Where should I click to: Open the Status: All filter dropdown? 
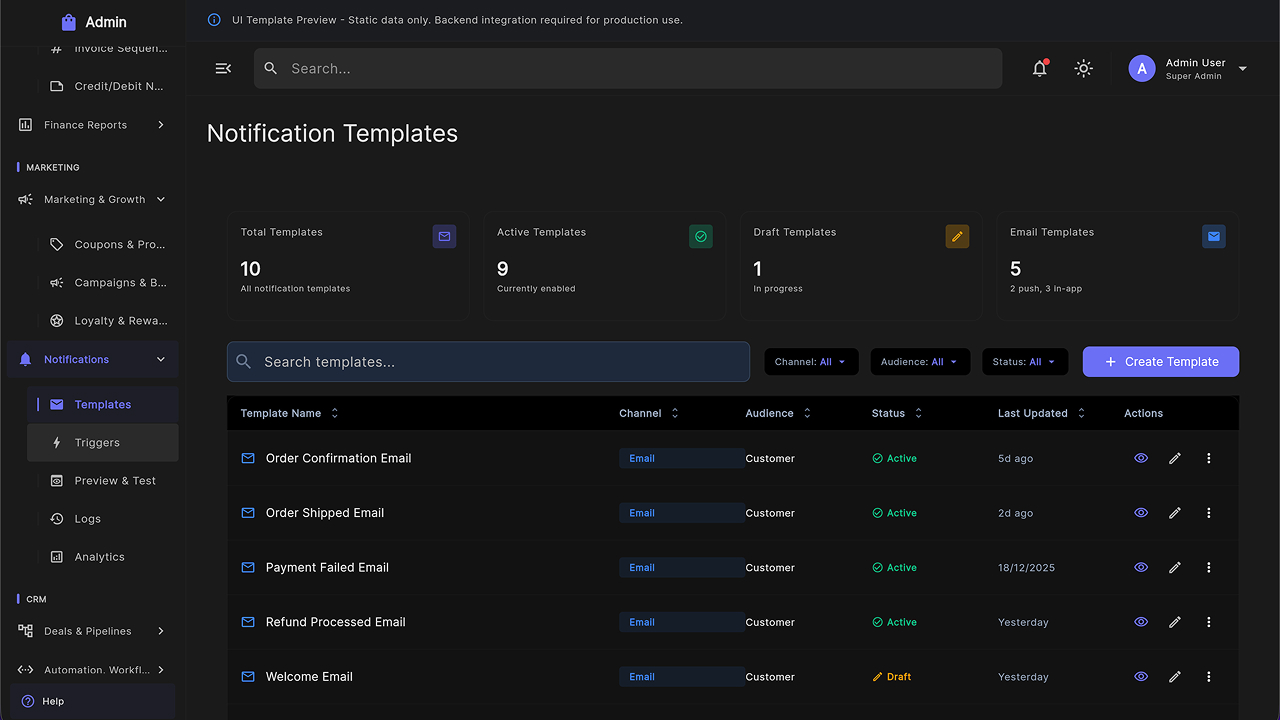pyautogui.click(x=1024, y=362)
